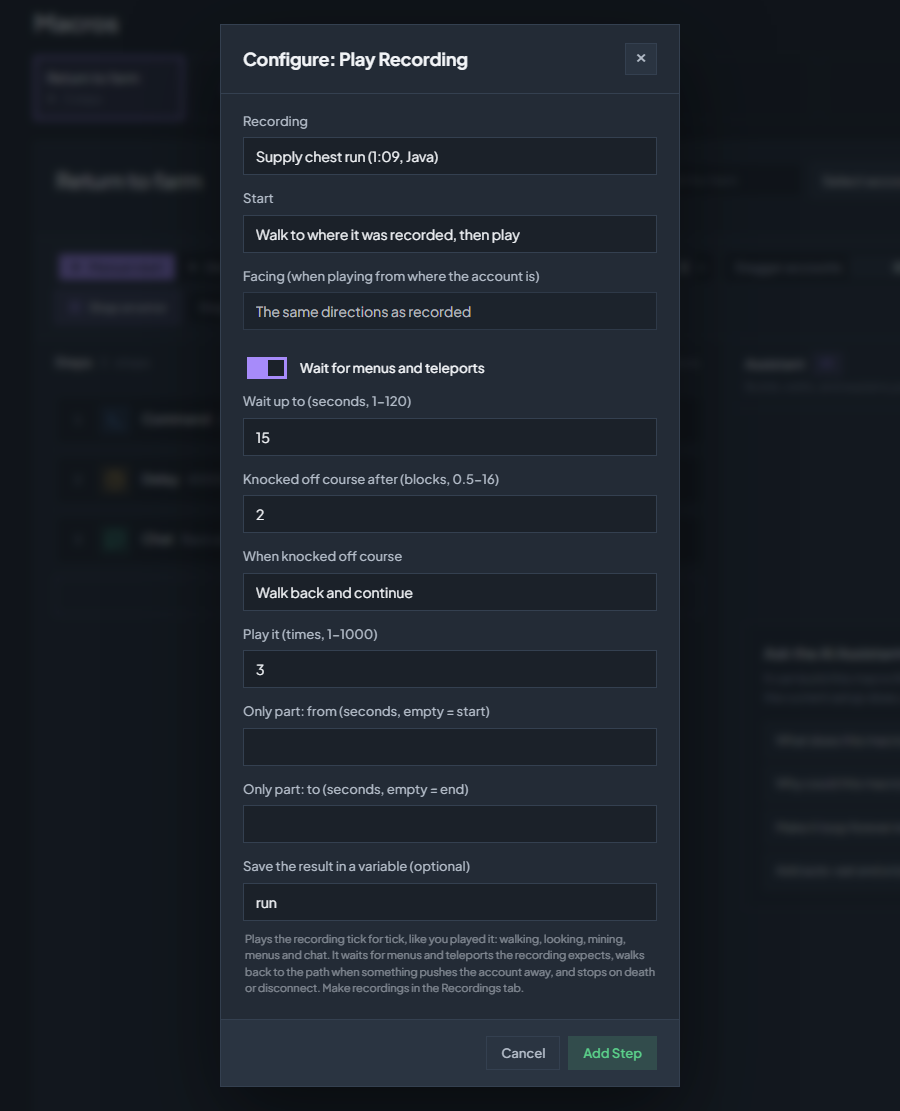Click the 'When knocked off course' label
This screenshot has height=1111, width=900.
click(x=322, y=556)
